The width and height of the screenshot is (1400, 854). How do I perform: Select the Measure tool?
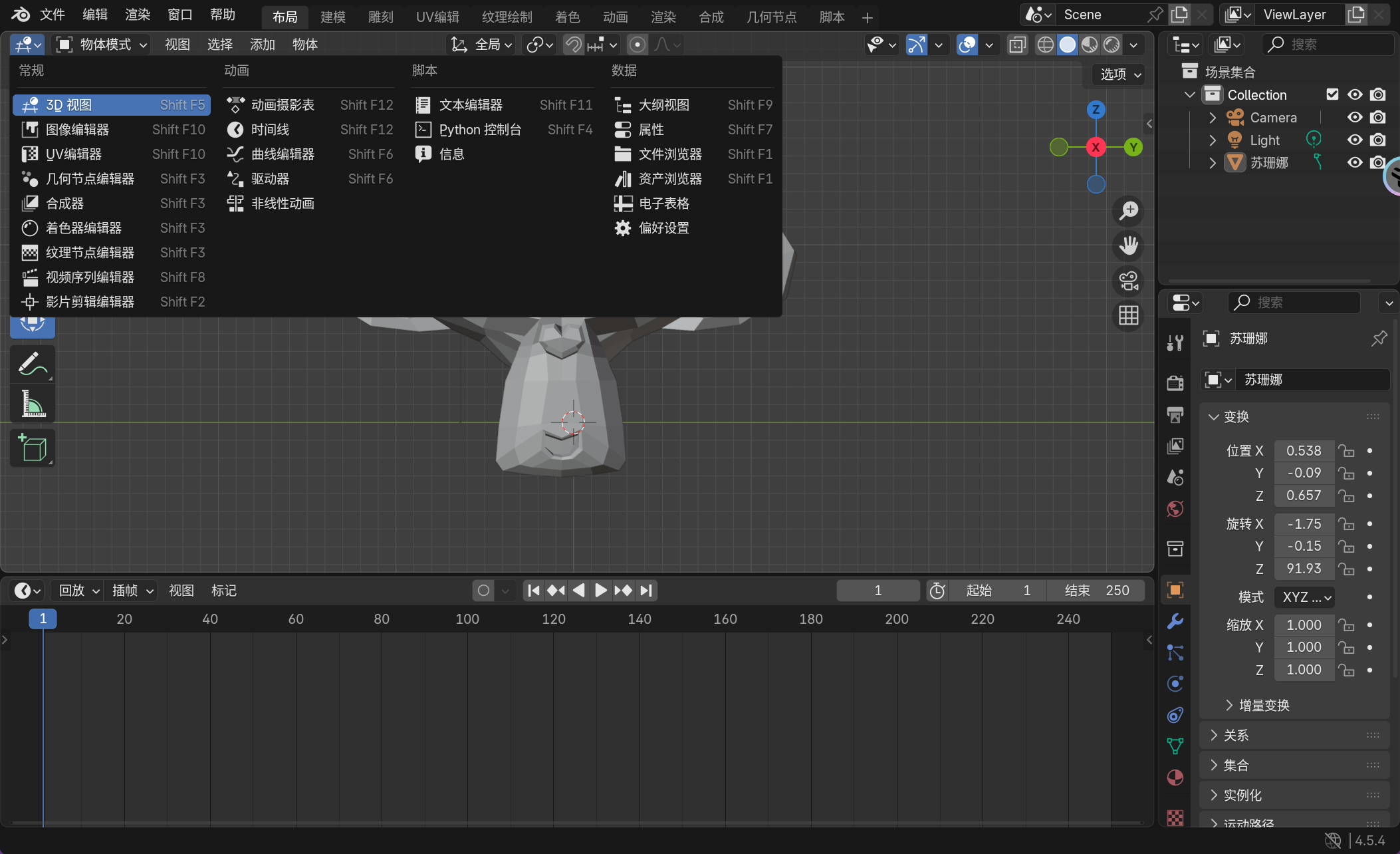(x=32, y=404)
